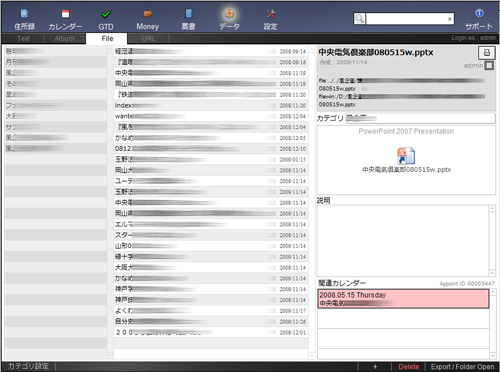Viewport: 500px width, 372px height.
Task: Select the file row dated 2008/09/14
Action: [x=211, y=51]
